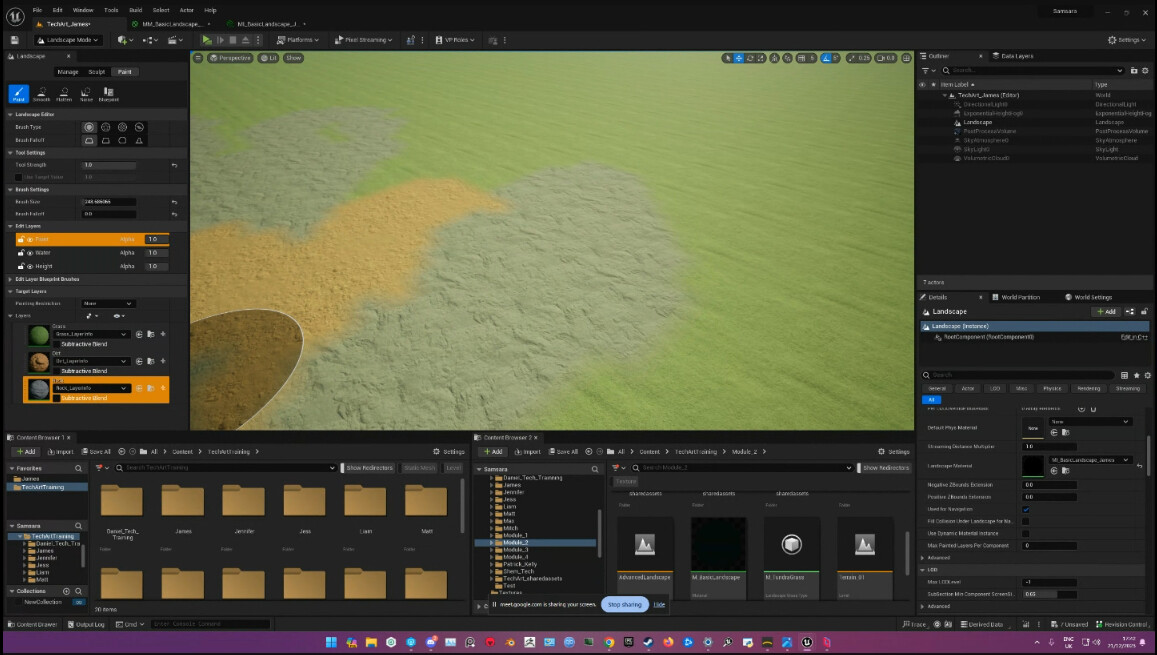Open the World Settings tab

pyautogui.click(x=1088, y=297)
